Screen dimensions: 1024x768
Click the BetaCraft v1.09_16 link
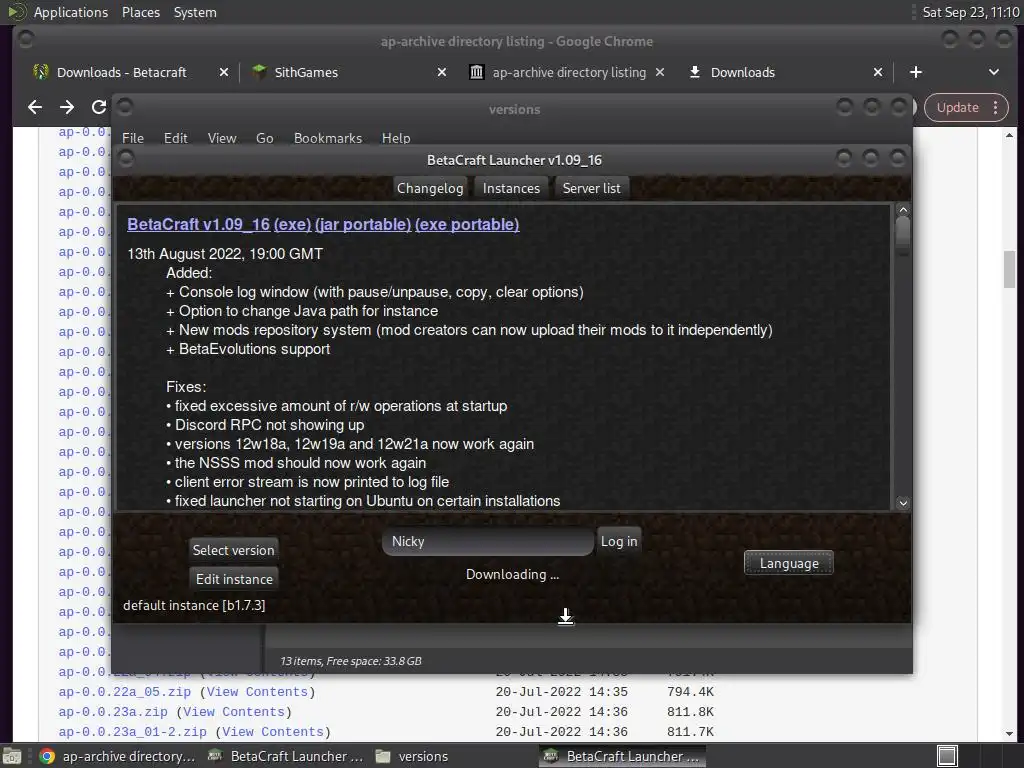pyautogui.click(x=199, y=225)
